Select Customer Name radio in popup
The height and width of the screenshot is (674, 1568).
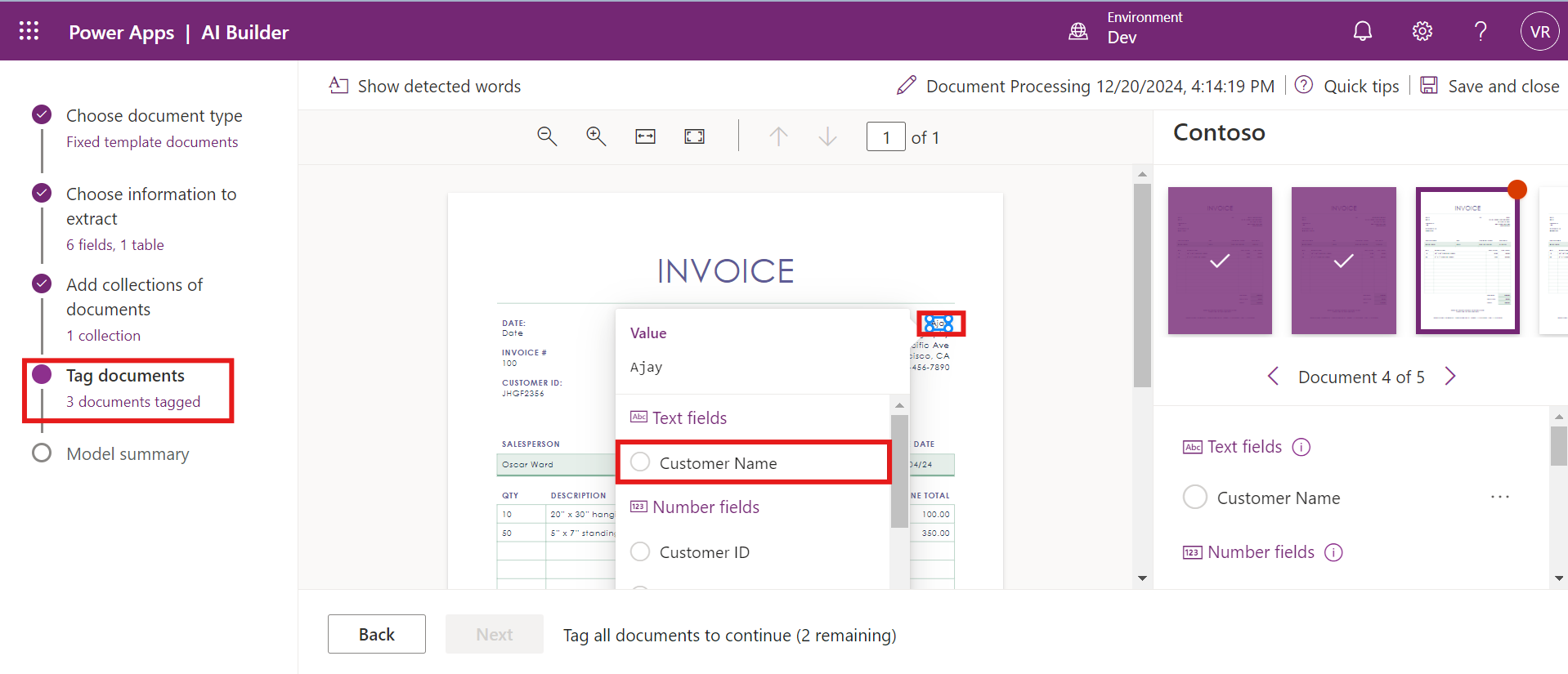(x=640, y=462)
